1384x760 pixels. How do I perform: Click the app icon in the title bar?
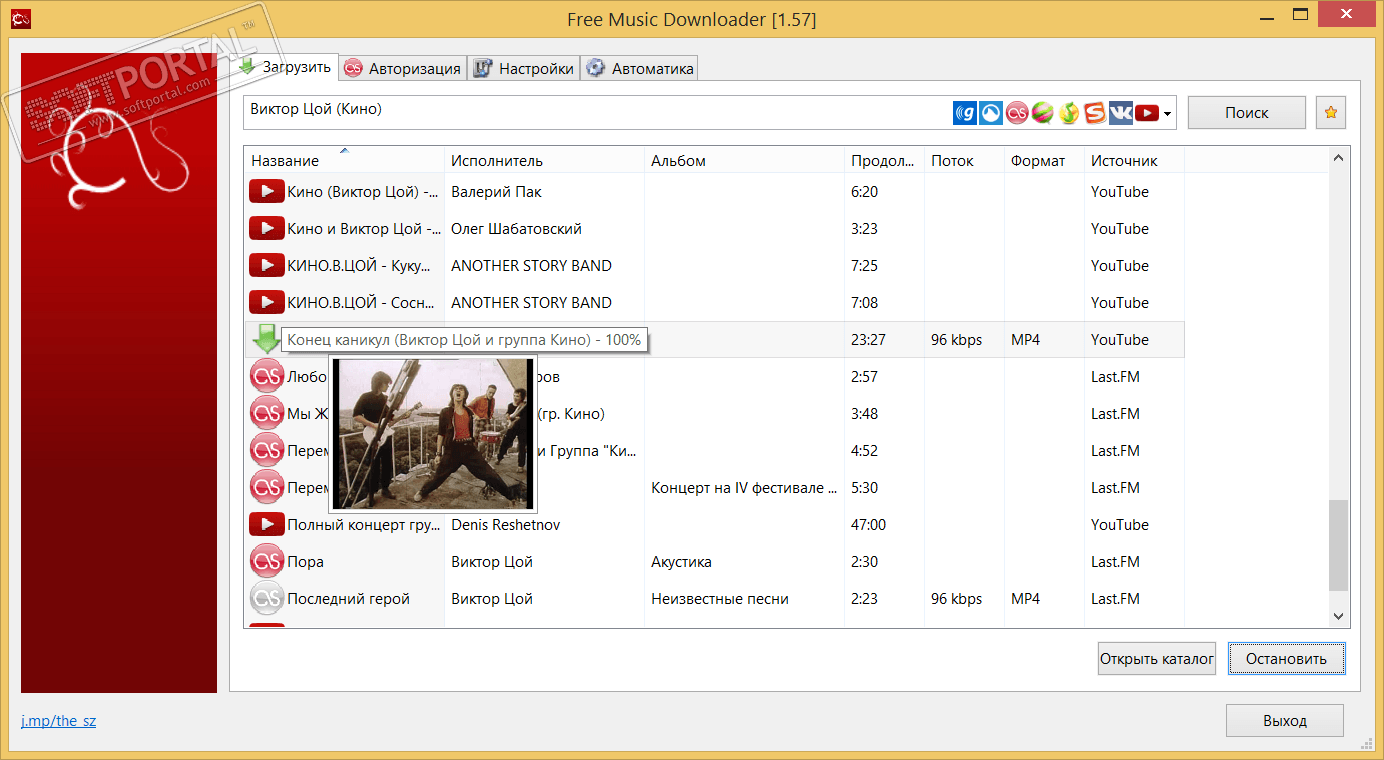(19, 19)
